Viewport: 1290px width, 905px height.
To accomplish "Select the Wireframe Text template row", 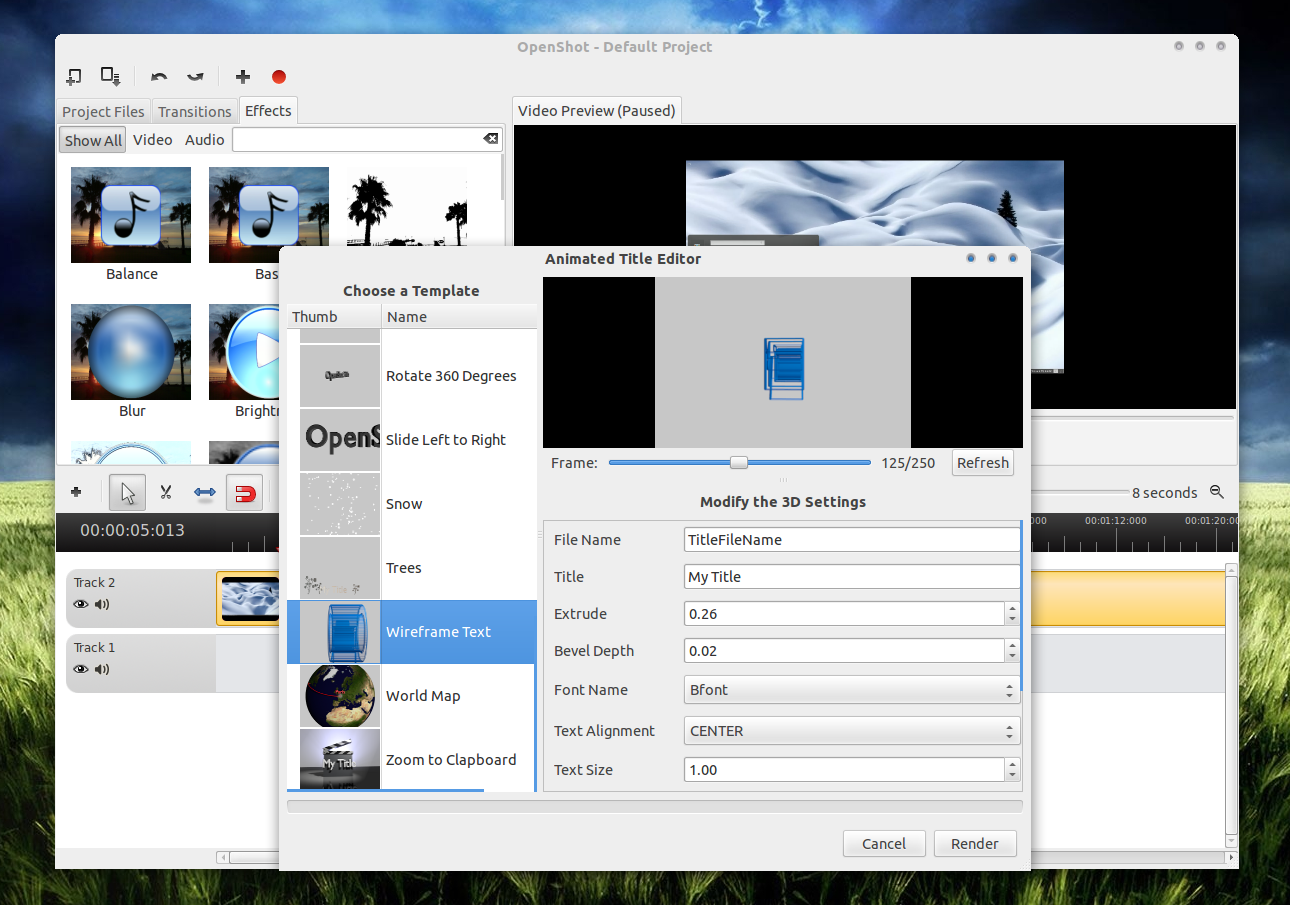I will (412, 632).
